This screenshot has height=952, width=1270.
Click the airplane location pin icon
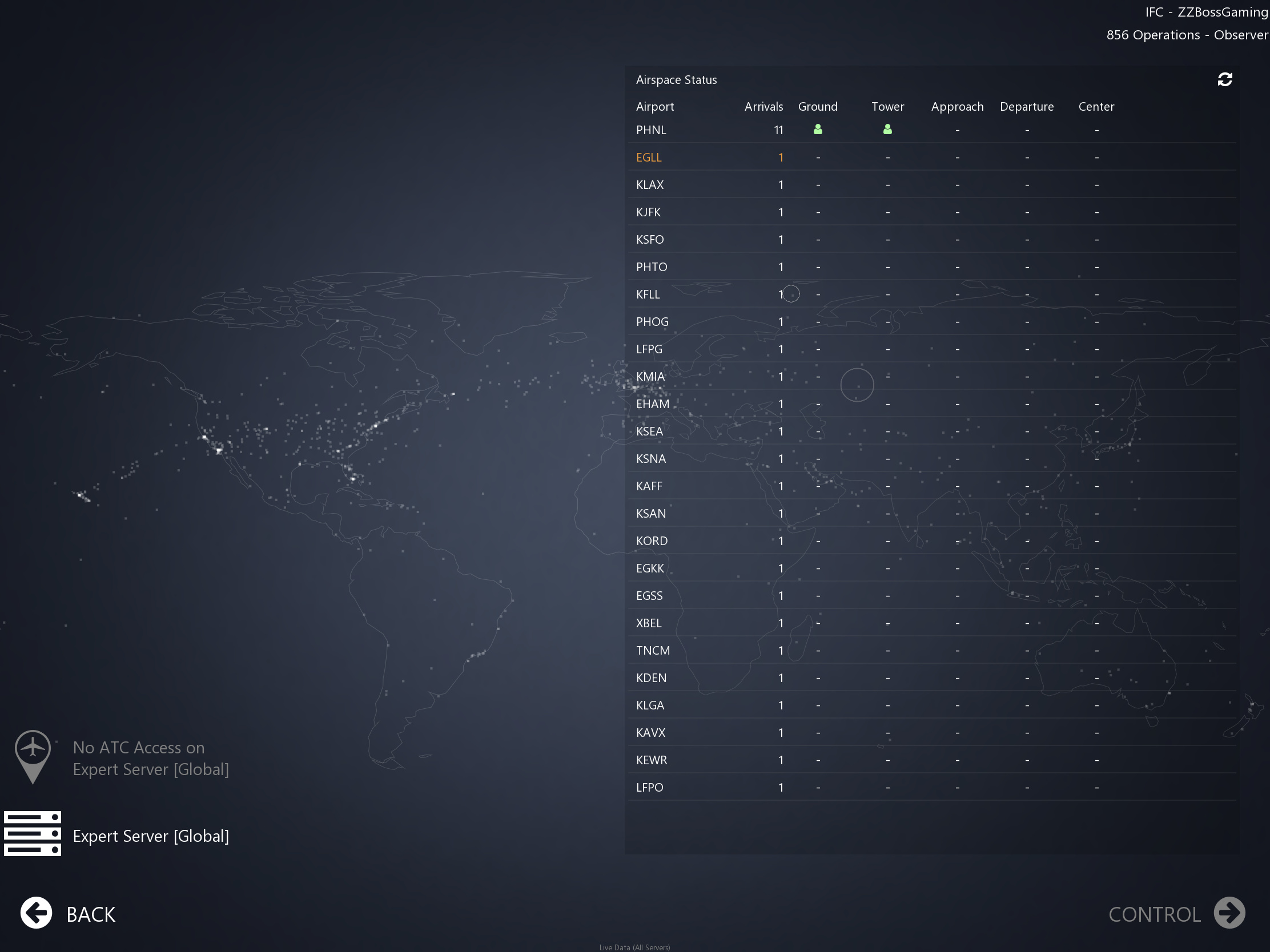point(33,756)
